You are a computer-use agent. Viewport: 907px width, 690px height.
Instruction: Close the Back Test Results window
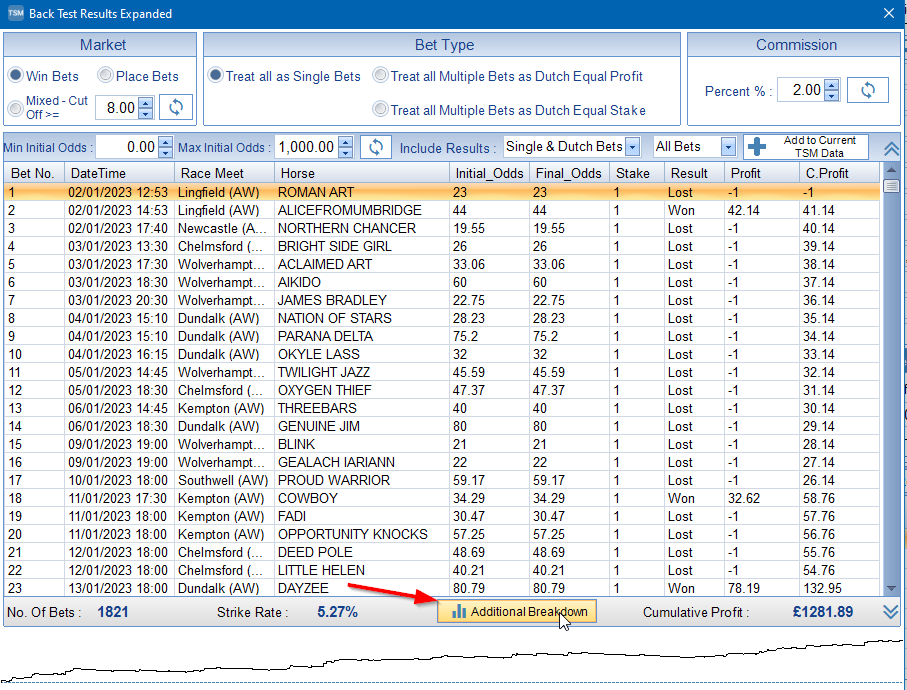click(x=889, y=13)
